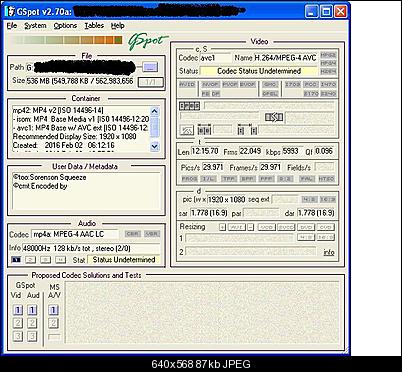Click the Len field showing 12:15.70
The height and width of the screenshot is (372, 402).
coord(204,151)
